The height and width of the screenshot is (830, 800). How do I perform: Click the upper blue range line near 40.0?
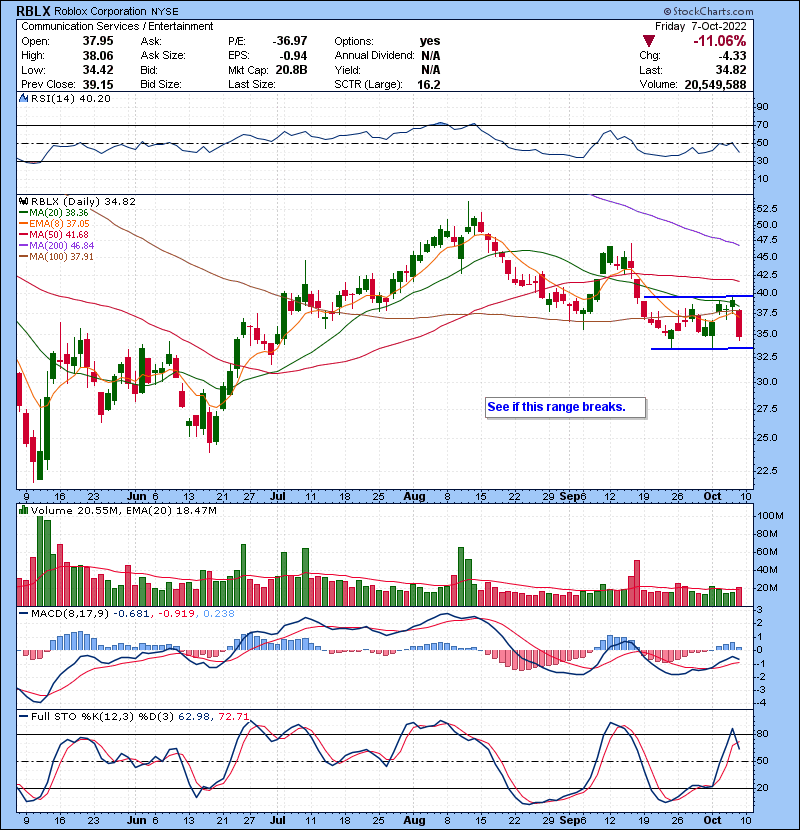(x=698, y=296)
